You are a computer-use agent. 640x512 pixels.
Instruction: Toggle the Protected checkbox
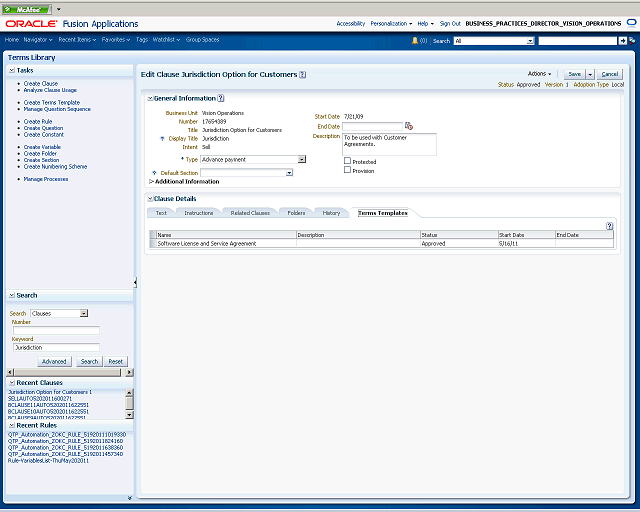(347, 161)
